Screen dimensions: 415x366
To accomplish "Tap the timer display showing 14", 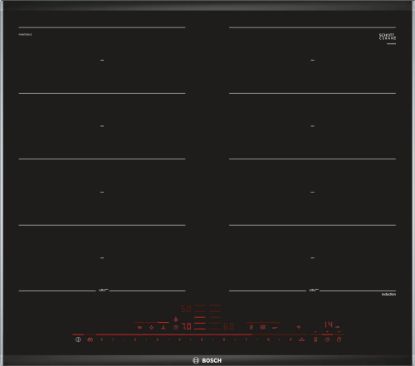I will (x=329, y=324).
